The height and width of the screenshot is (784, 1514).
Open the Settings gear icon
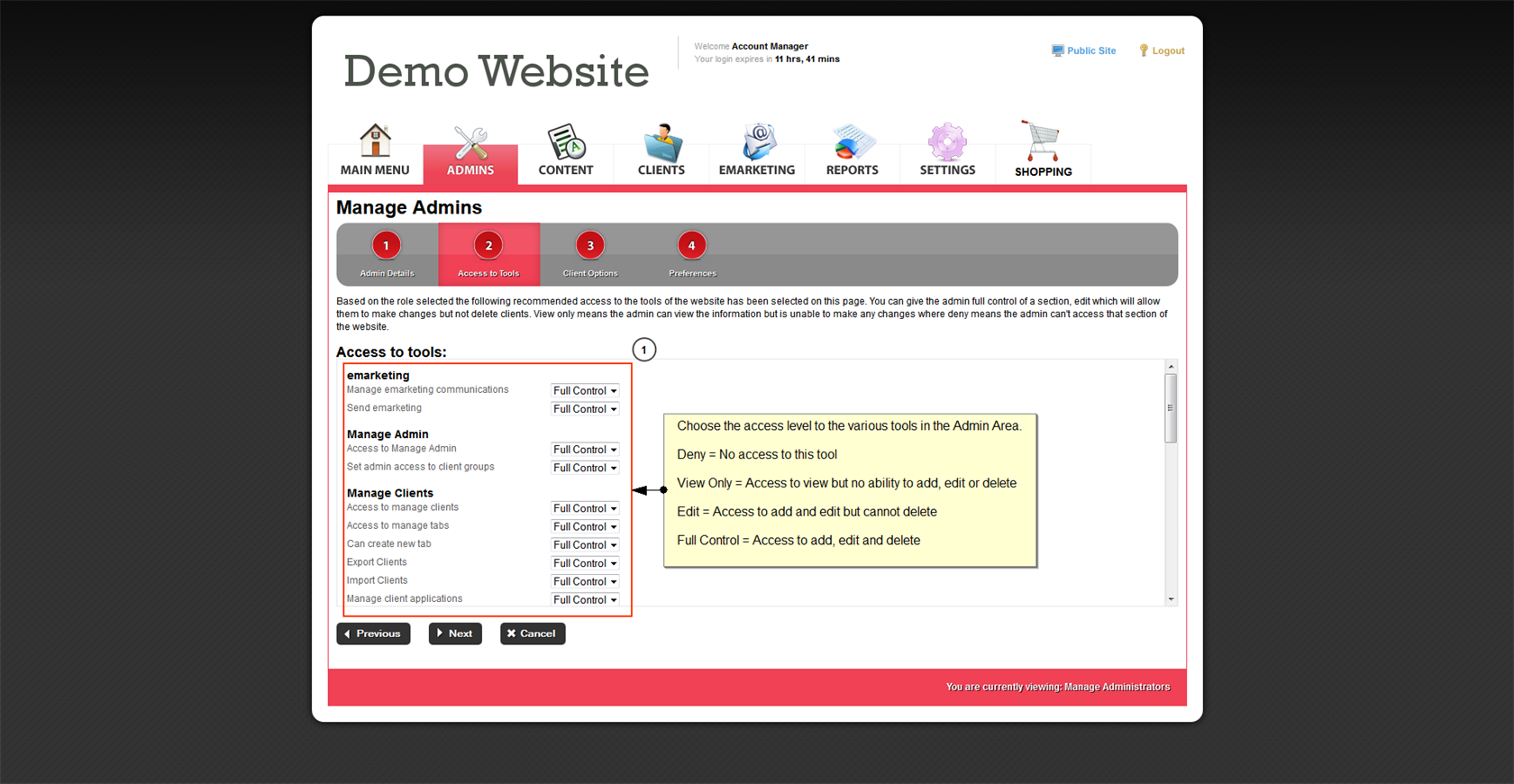click(947, 142)
